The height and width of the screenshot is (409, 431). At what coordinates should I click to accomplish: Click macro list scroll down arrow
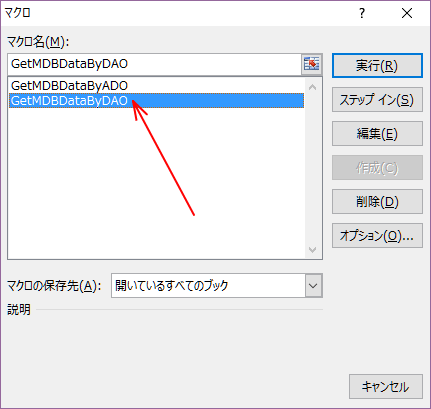pyautogui.click(x=312, y=250)
